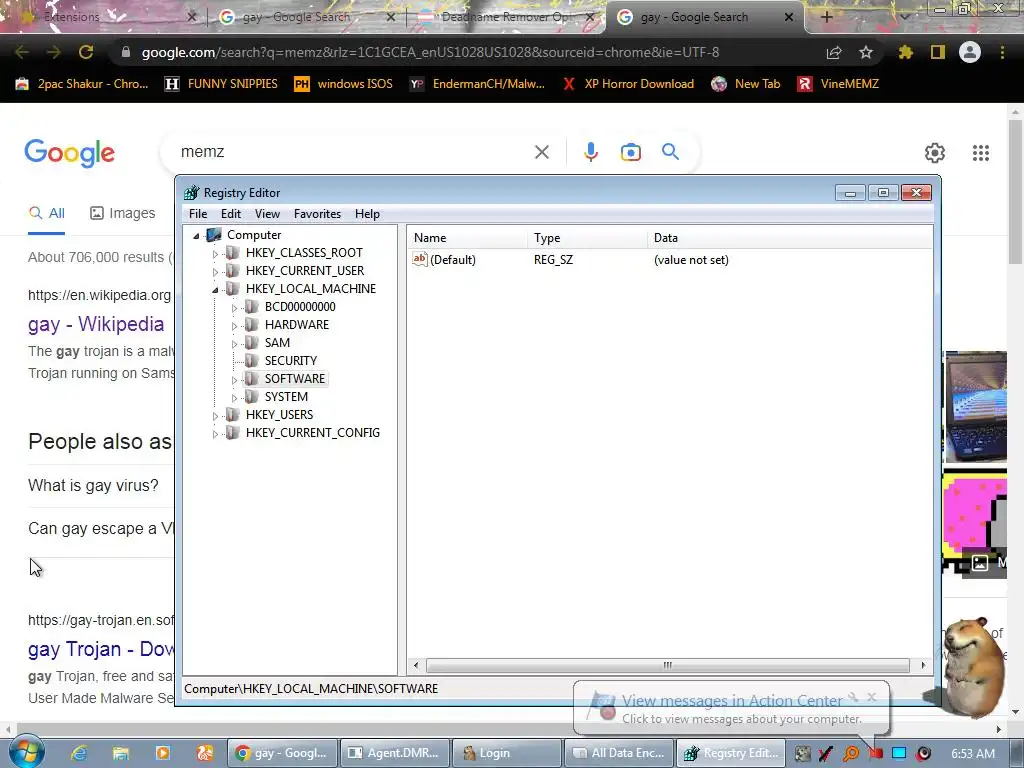
Task: Expand HKEY_USERS tree node
Action: (x=215, y=415)
